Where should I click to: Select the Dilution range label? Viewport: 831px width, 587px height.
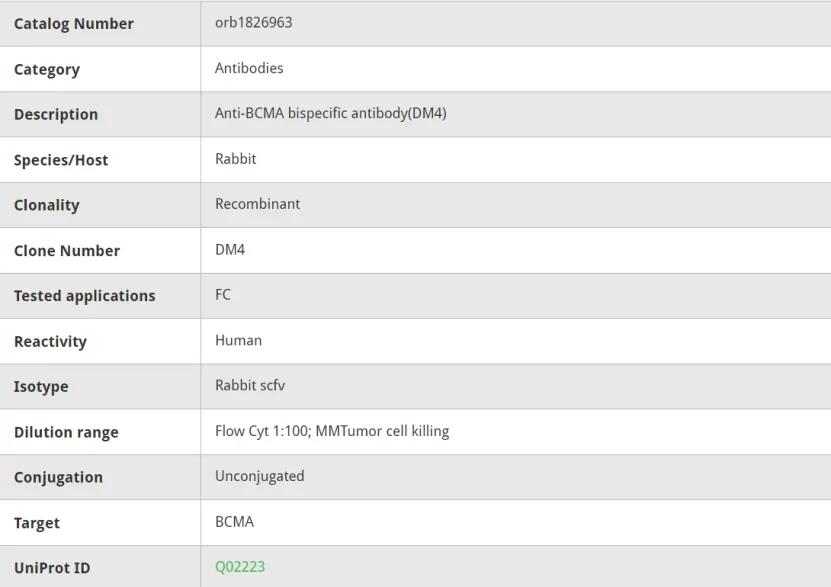(66, 432)
